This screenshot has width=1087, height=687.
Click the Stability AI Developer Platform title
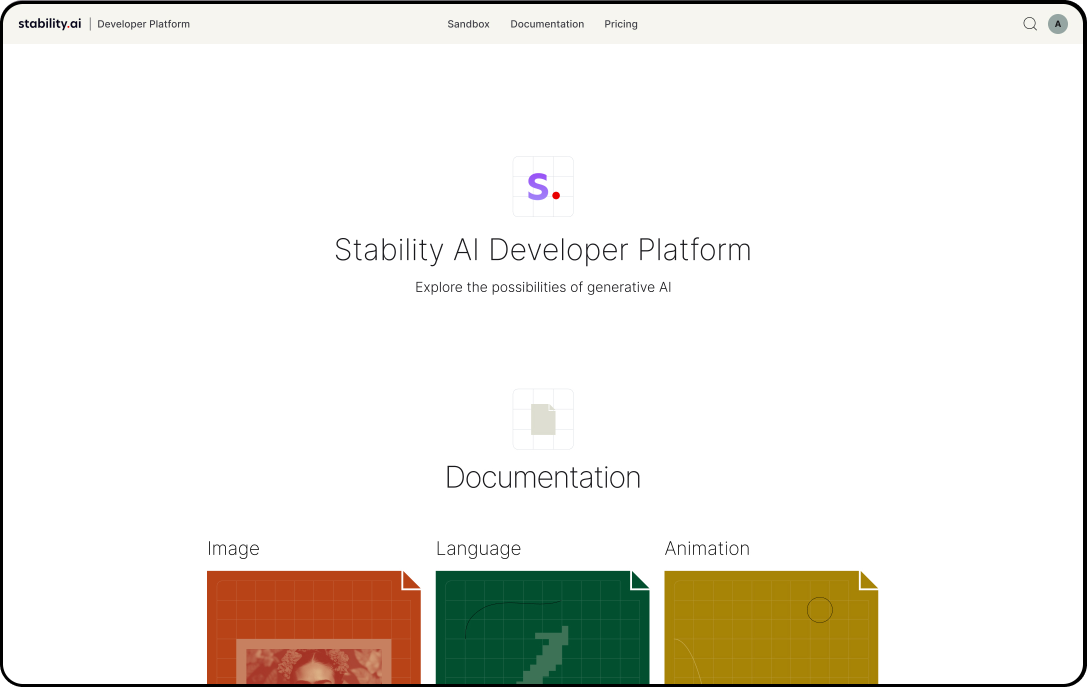point(543,250)
